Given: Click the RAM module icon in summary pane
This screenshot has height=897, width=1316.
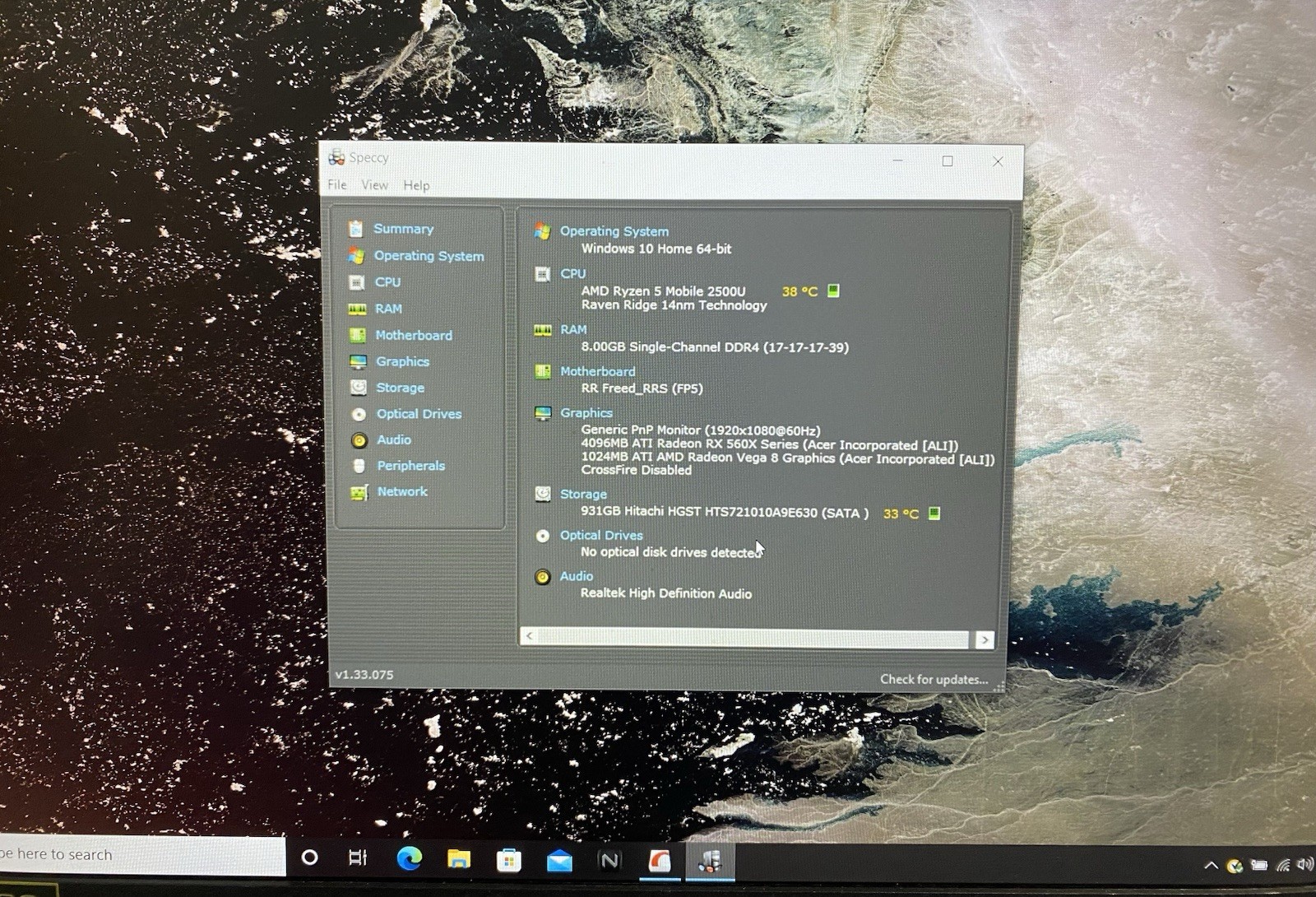Looking at the screenshot, I should 542,330.
